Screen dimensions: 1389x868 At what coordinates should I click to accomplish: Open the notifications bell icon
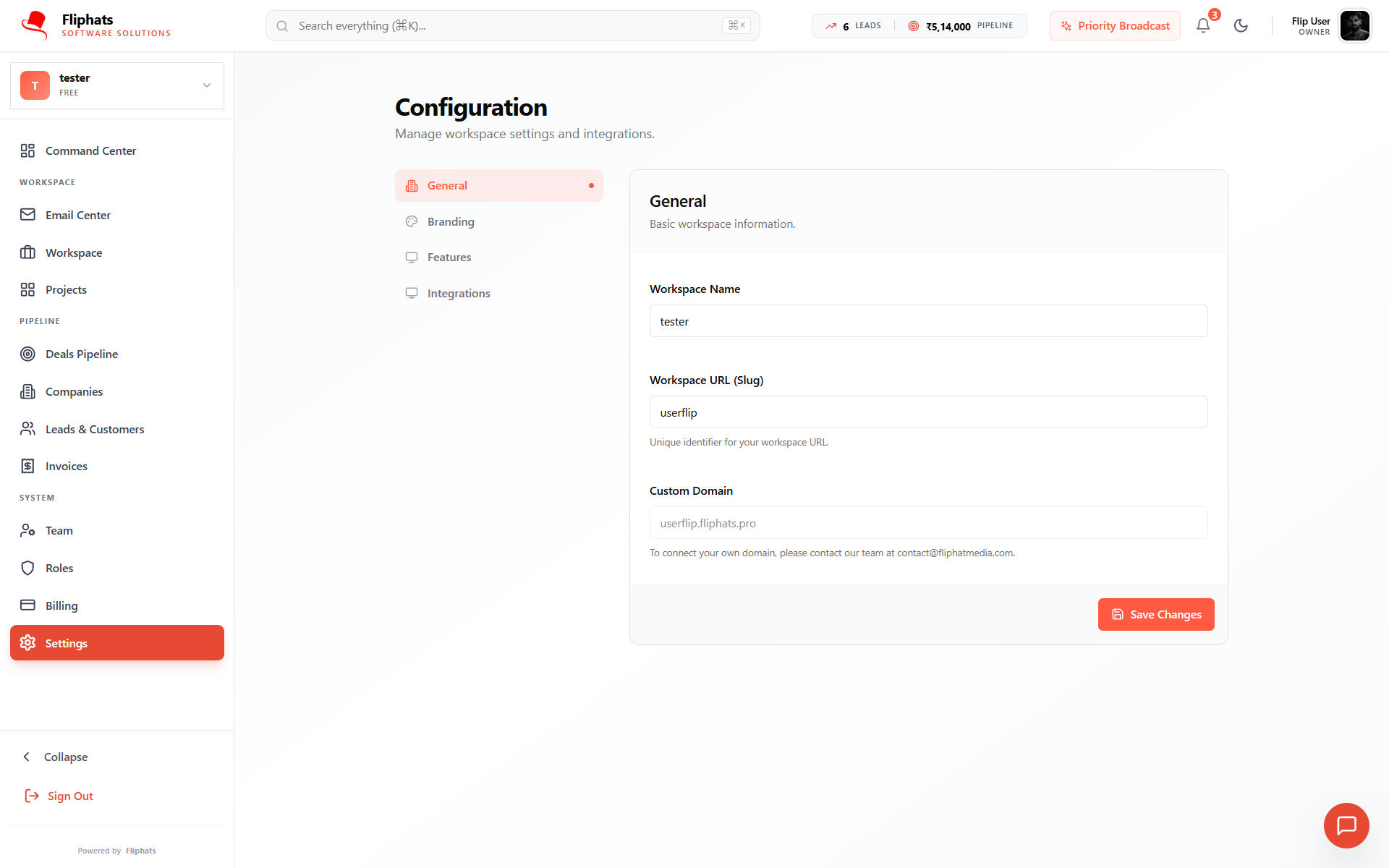tap(1202, 26)
